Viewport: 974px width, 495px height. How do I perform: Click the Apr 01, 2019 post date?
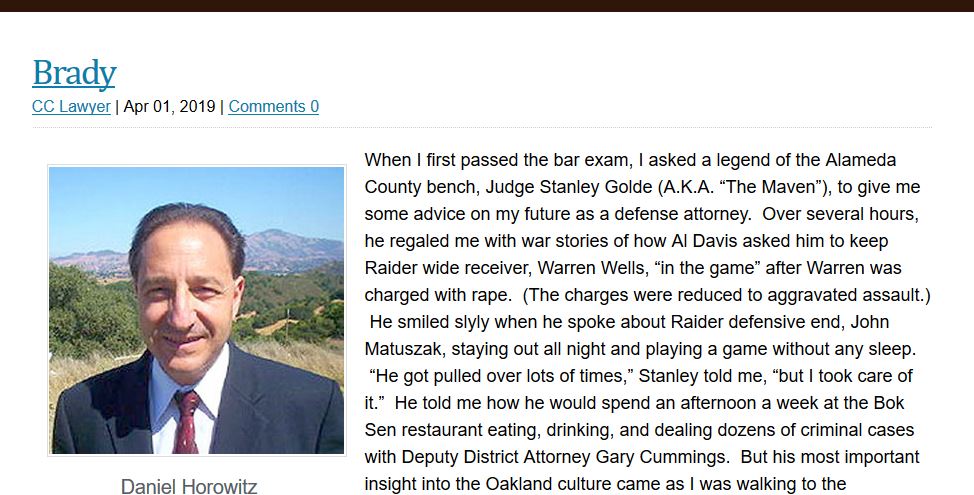click(x=169, y=107)
